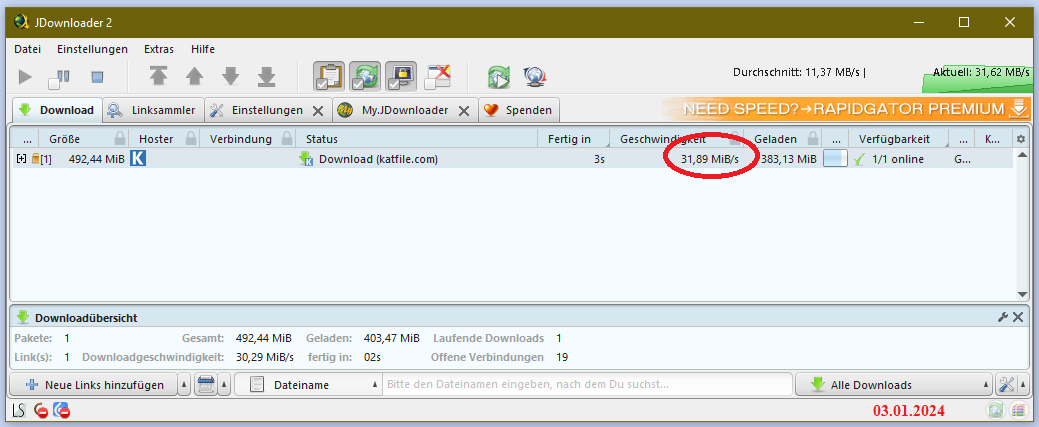This screenshot has height=427, width=1039.
Task: Open the Alle Downloads view dropdown
Action: coord(894,385)
